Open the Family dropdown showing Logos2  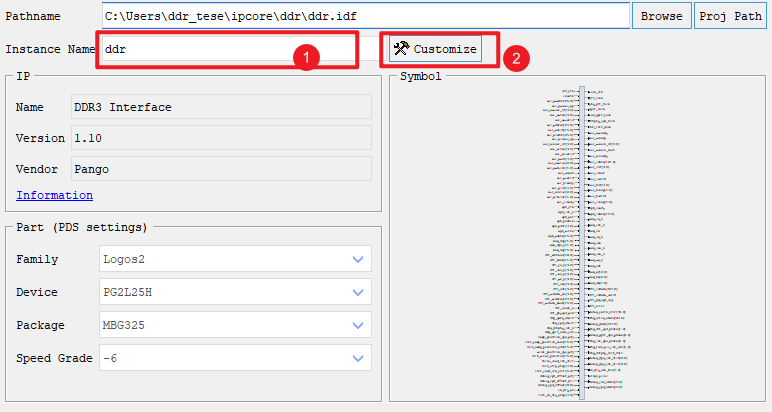[x=235, y=259]
